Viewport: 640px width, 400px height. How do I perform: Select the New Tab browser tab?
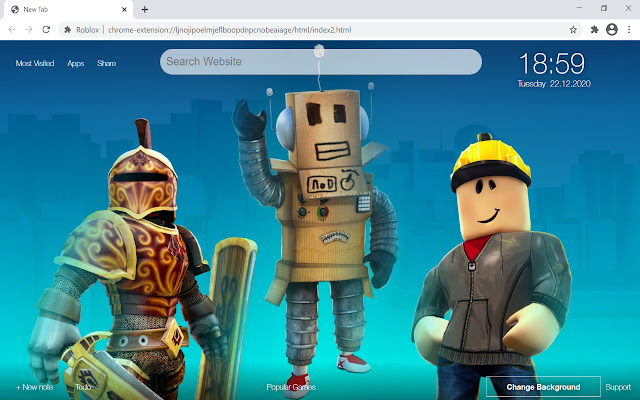(69, 9)
